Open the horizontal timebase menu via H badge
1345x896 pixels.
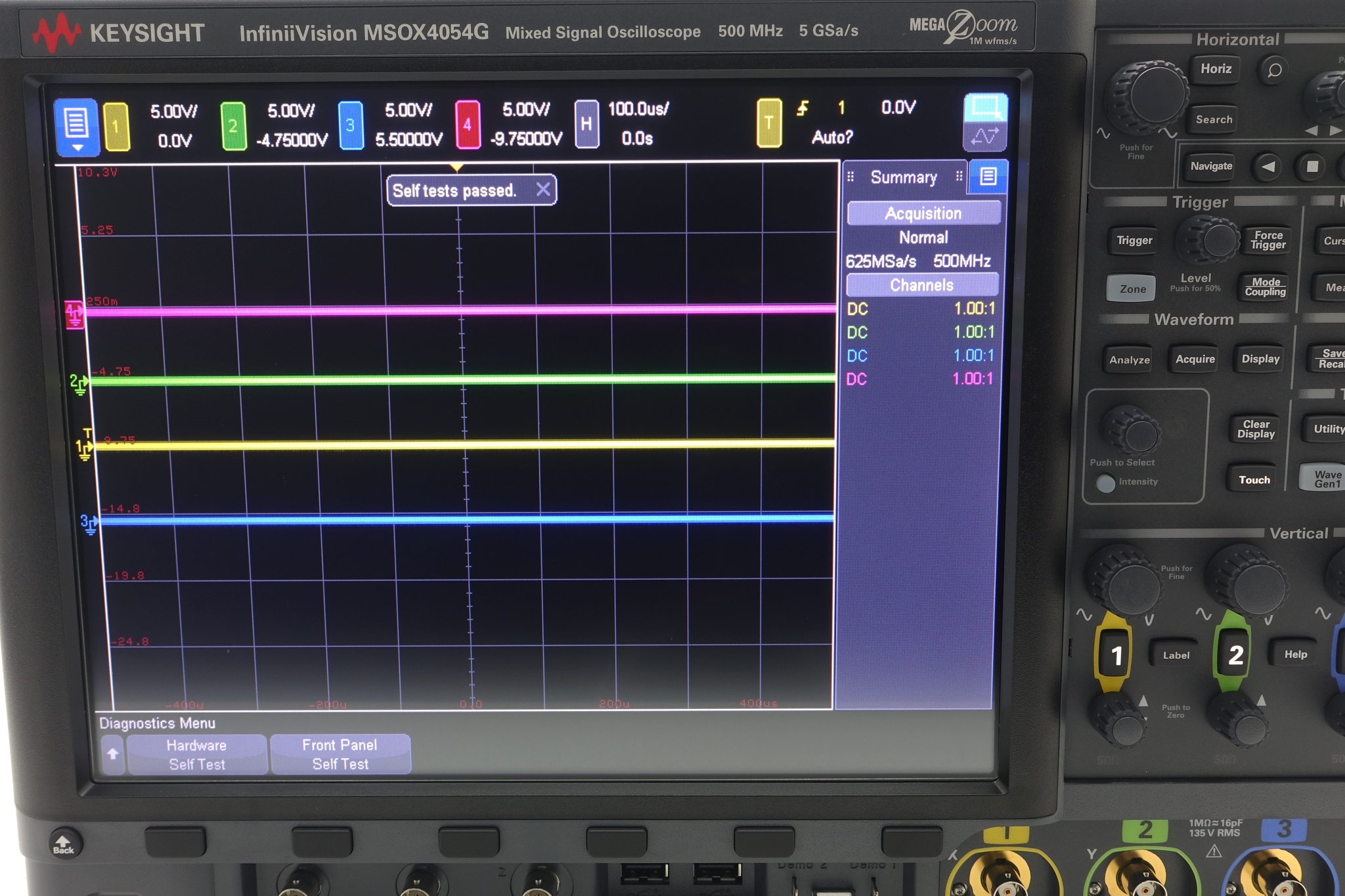pos(586,125)
